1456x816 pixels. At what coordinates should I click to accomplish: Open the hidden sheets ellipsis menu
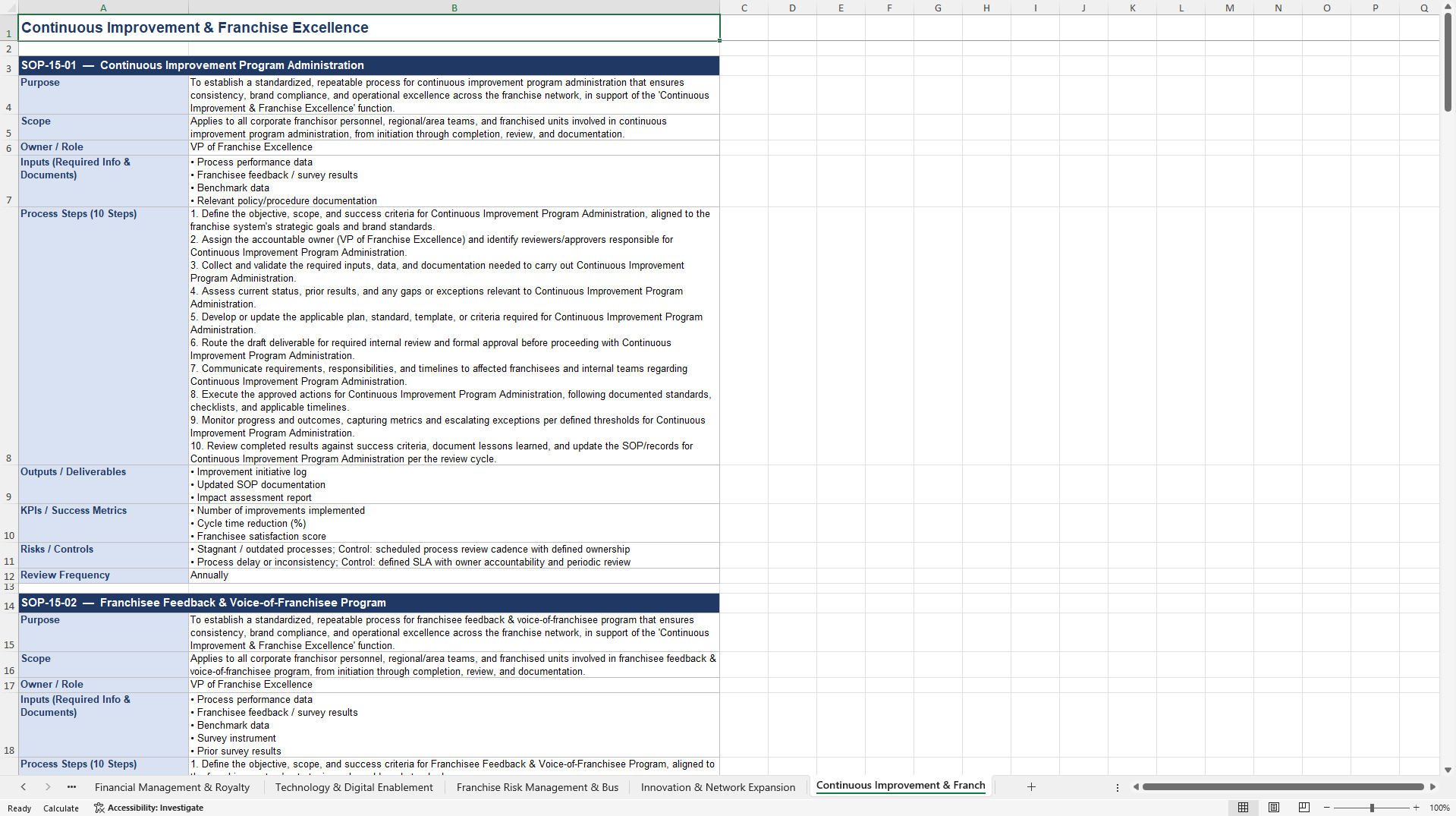pos(71,787)
